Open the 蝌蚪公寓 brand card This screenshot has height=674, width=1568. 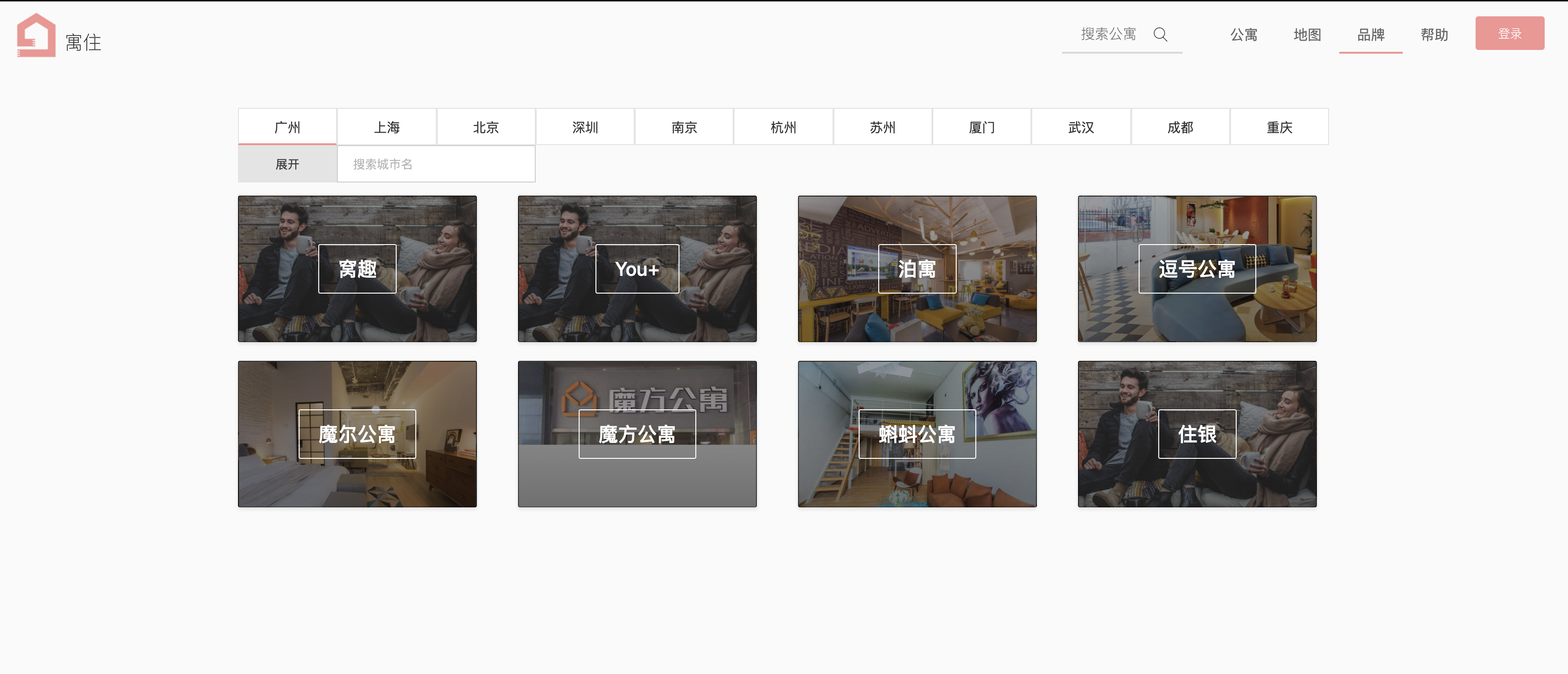917,434
